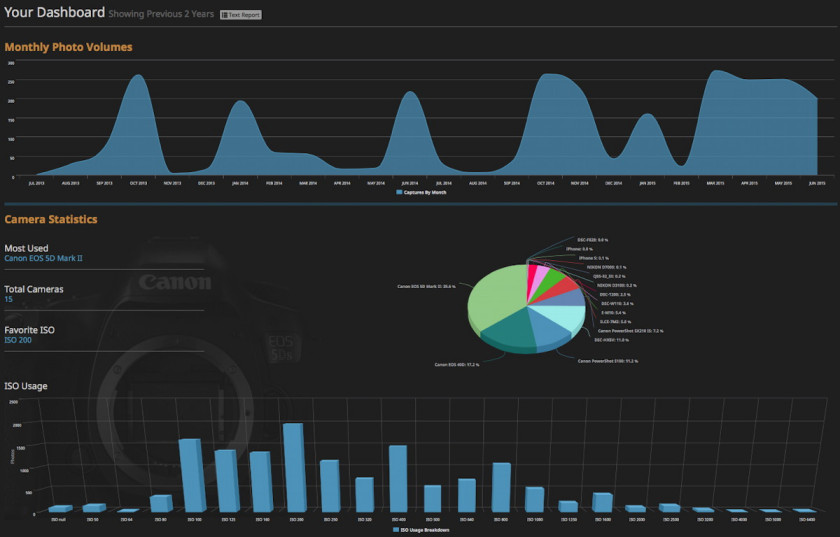Click the ISO 1000 bar

(535, 499)
